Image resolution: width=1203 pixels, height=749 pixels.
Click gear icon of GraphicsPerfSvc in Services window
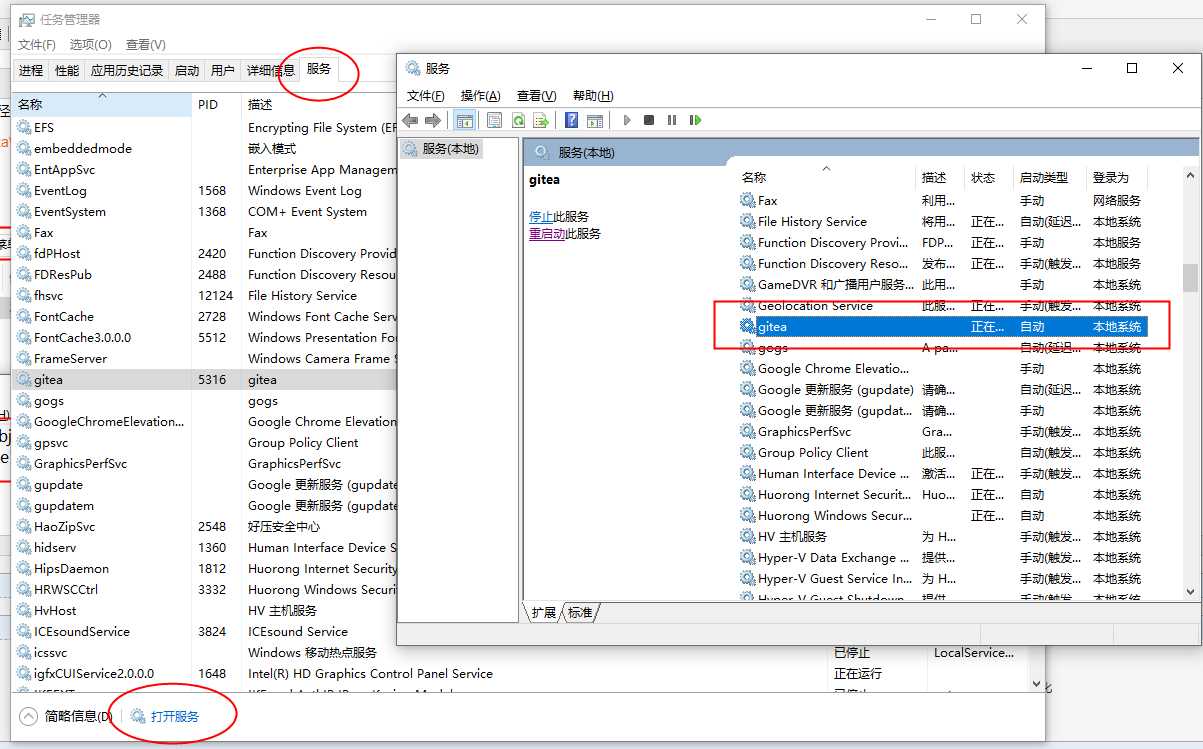[747, 432]
